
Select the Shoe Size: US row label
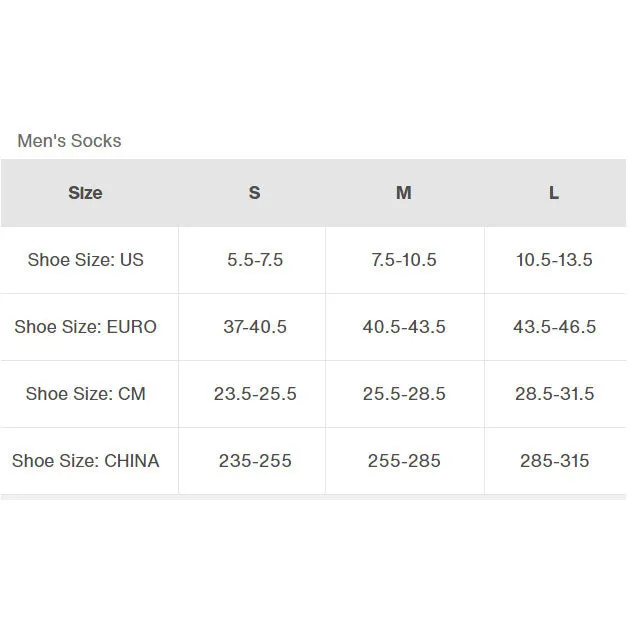pos(86,260)
